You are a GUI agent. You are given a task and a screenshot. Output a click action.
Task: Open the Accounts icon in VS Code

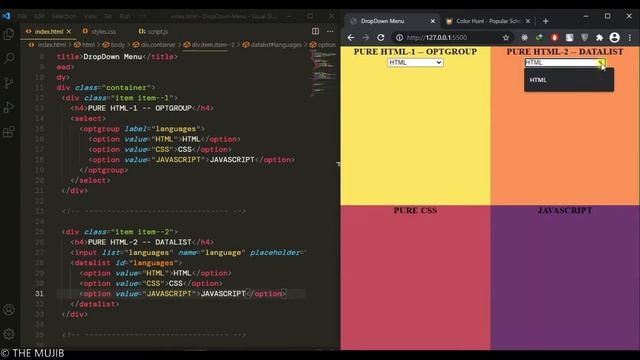pos(9,310)
